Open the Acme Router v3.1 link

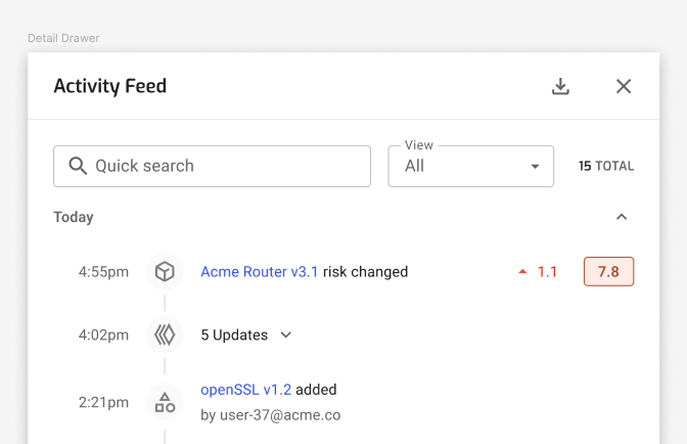259,272
